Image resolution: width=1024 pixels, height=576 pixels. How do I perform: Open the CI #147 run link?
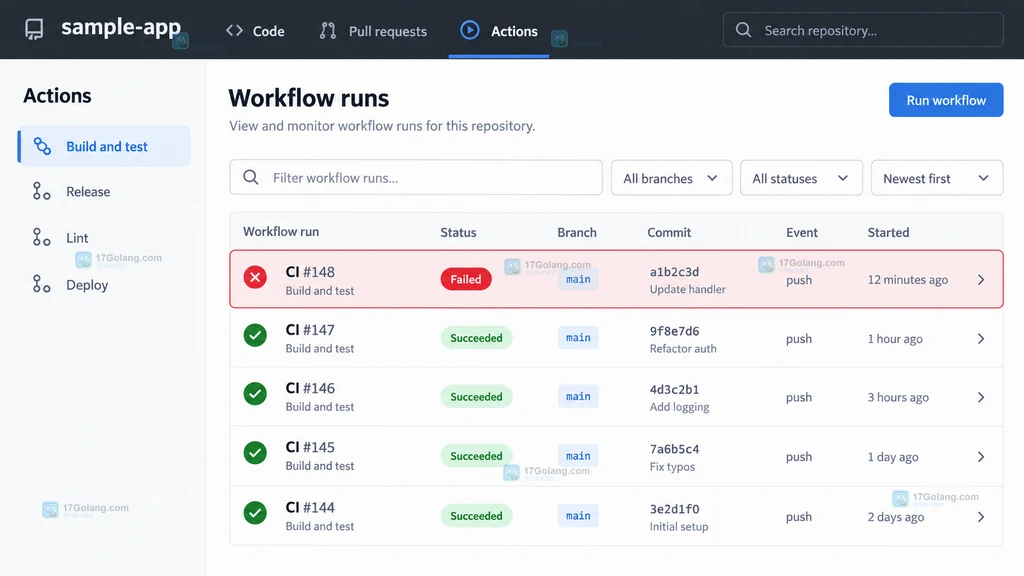click(x=310, y=330)
